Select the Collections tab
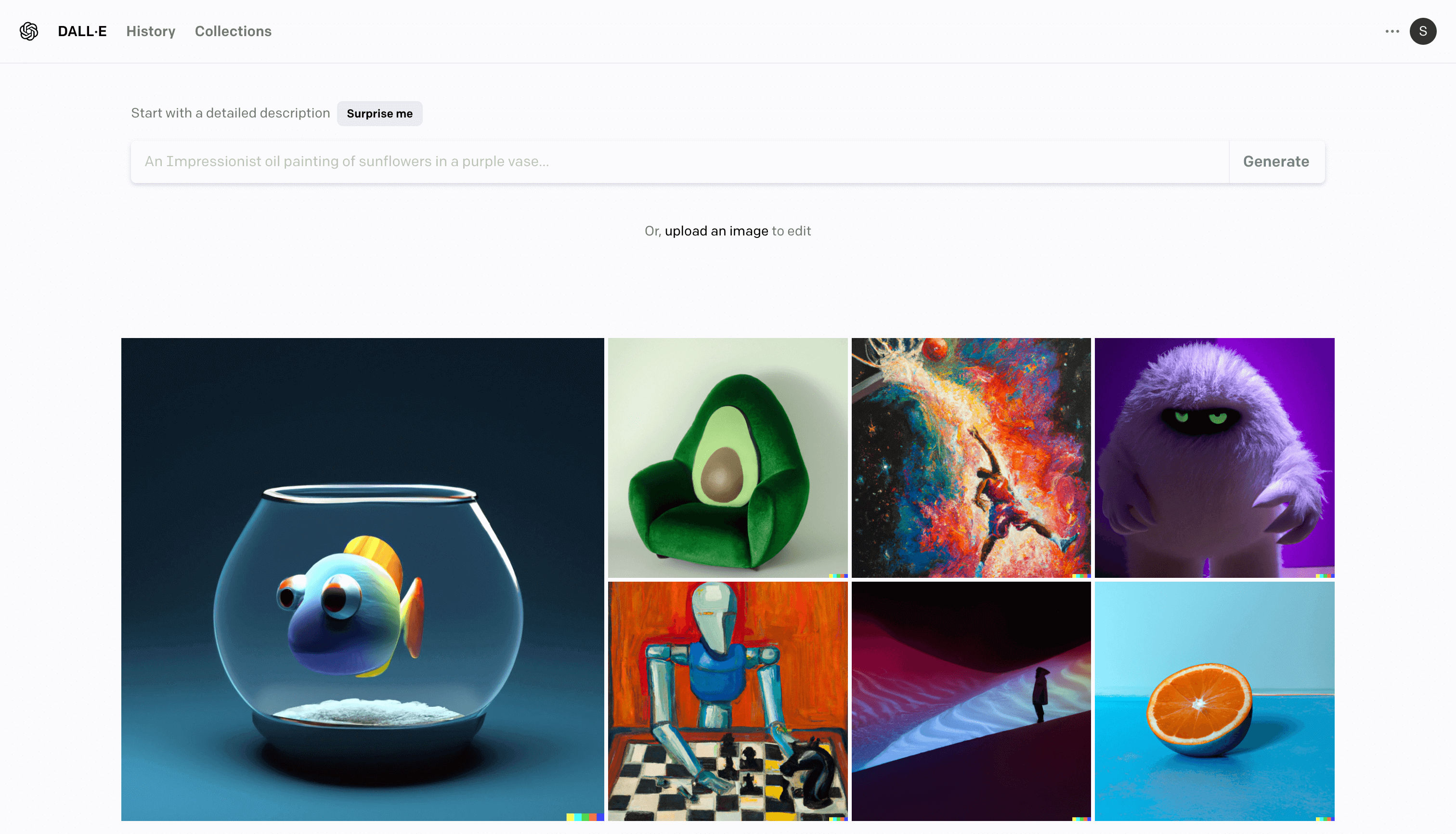This screenshot has height=834, width=1456. 232,31
